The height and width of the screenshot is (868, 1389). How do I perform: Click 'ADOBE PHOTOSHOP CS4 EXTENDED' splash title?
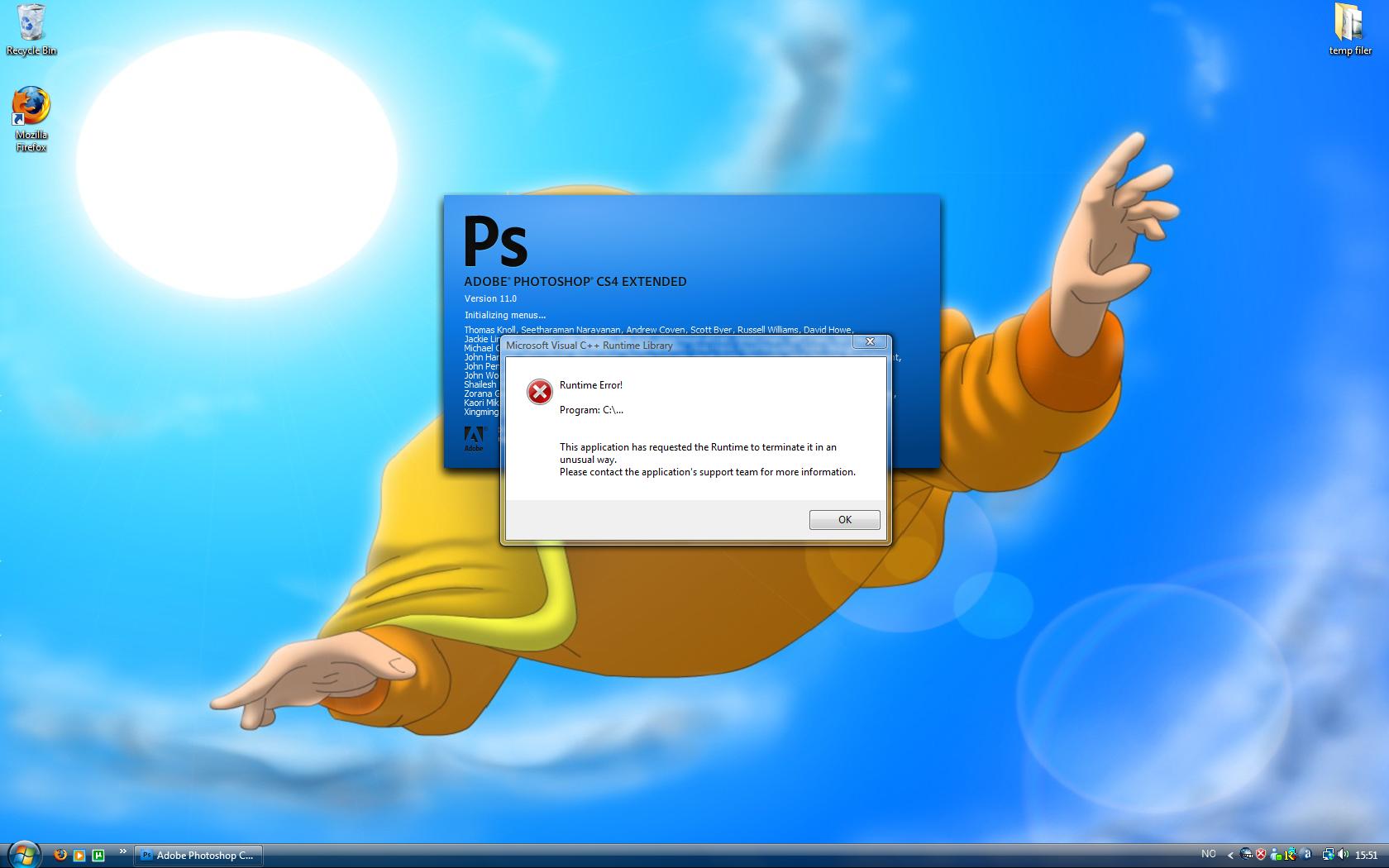[x=575, y=281]
